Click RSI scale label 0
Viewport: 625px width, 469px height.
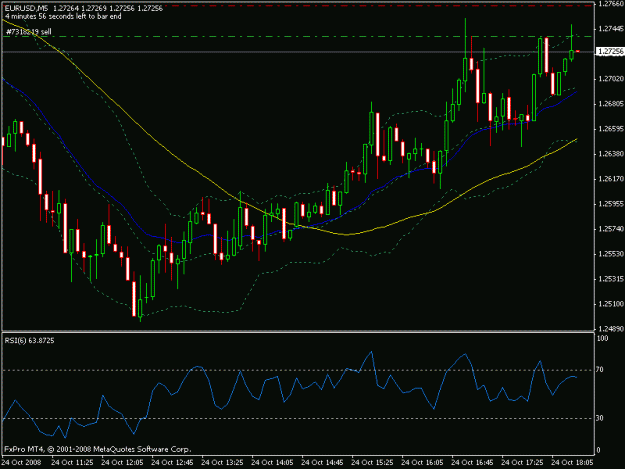(598, 450)
